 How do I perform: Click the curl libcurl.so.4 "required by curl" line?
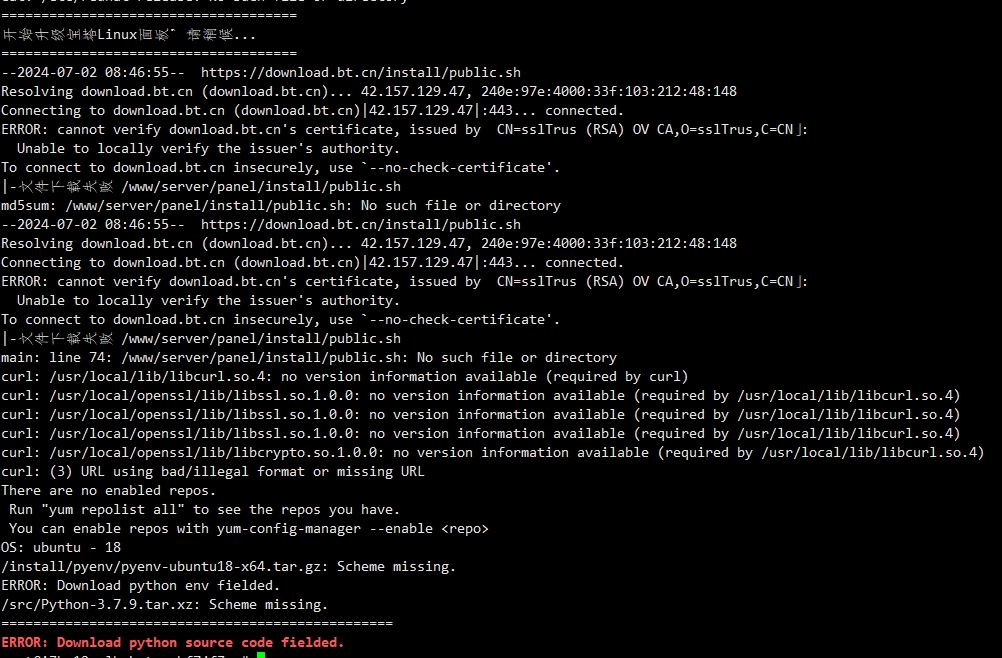tap(345, 376)
